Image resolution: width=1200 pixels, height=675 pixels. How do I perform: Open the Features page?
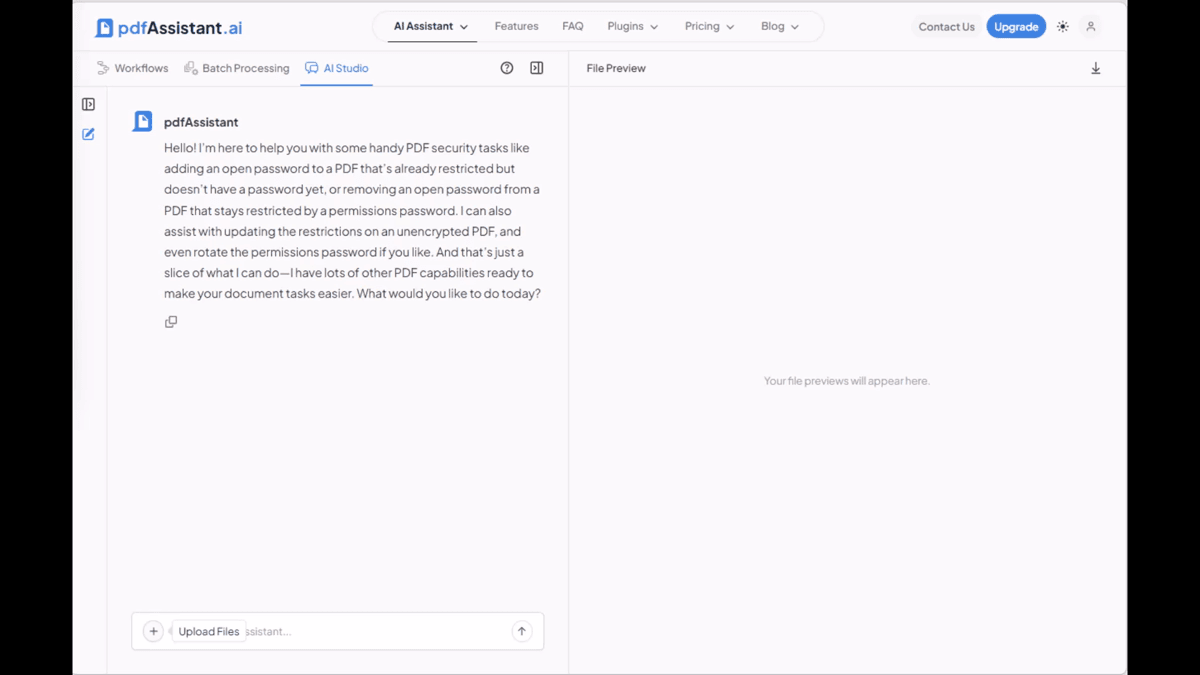point(516,26)
